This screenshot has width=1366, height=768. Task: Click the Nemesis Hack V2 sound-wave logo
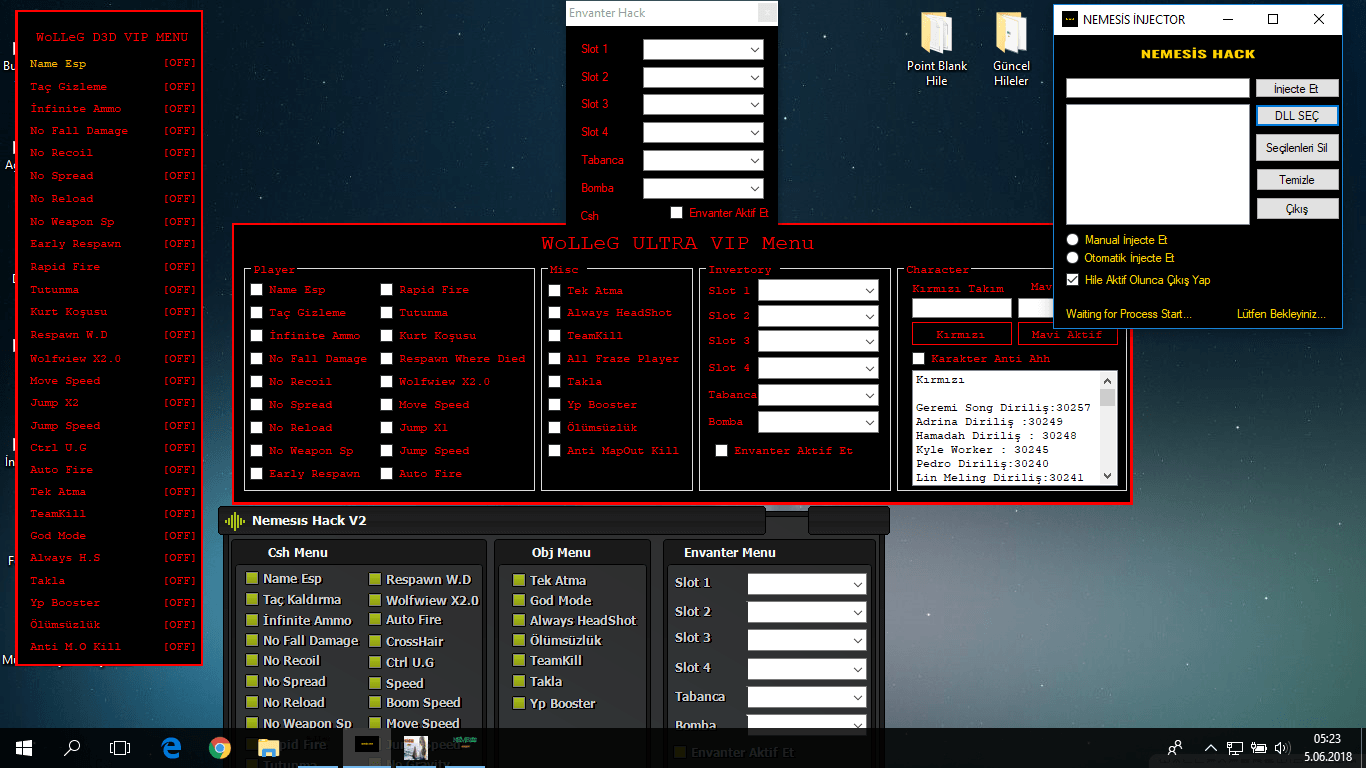(235, 521)
